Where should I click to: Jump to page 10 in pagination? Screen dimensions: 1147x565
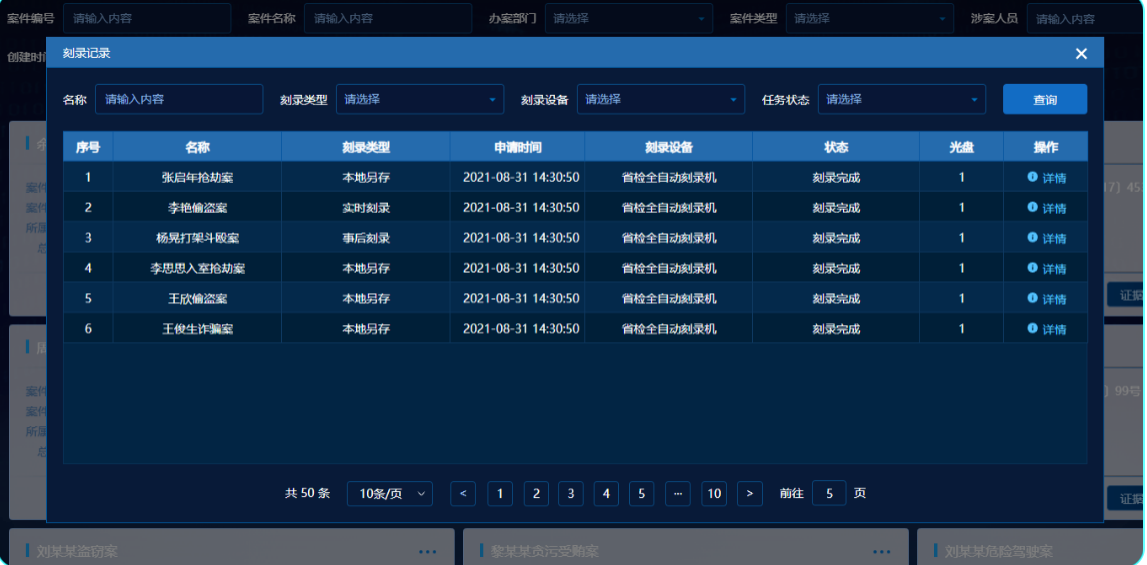tap(713, 493)
